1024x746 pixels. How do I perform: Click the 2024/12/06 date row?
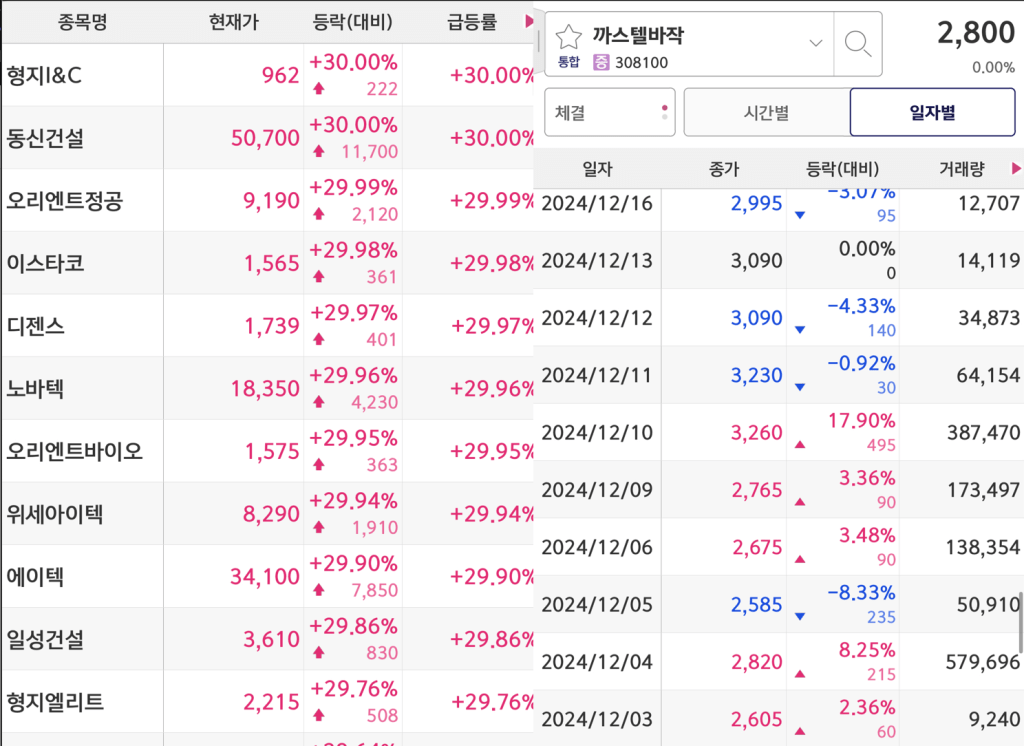coord(778,547)
